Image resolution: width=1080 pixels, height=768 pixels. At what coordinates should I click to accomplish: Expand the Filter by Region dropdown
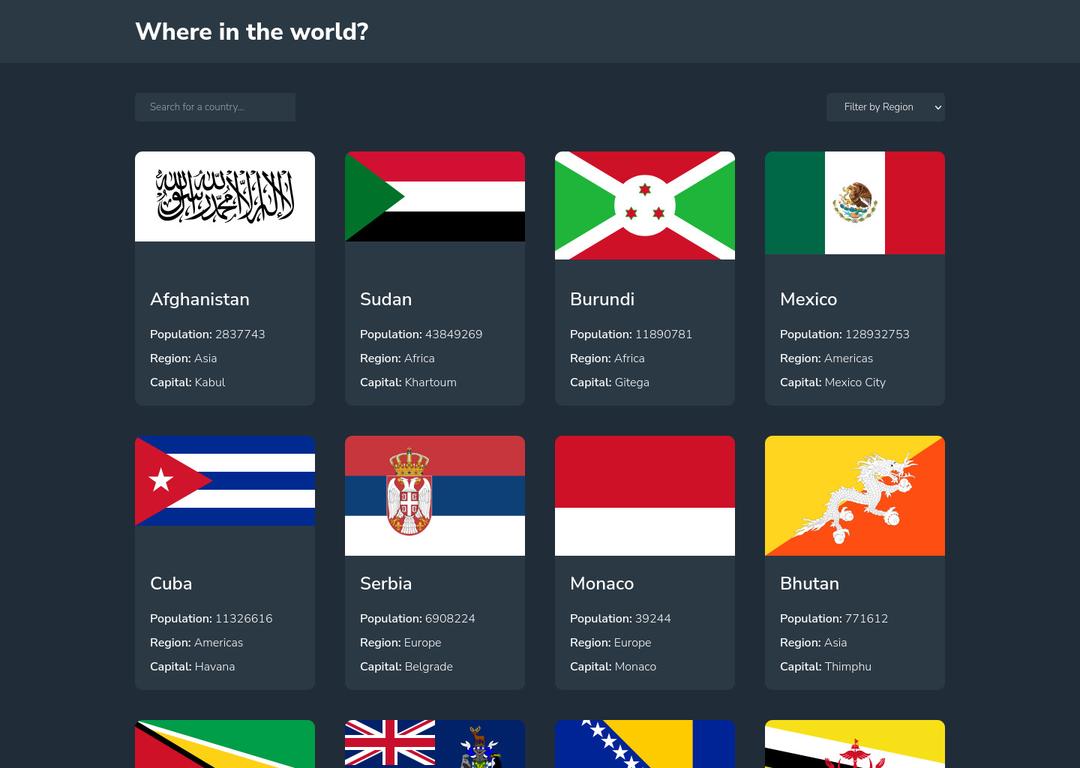pos(885,107)
